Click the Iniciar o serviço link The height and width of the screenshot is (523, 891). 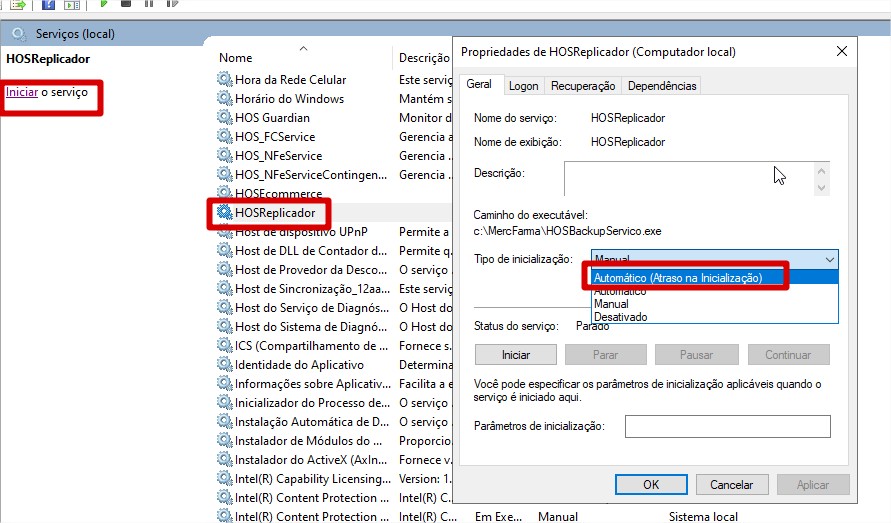21,92
